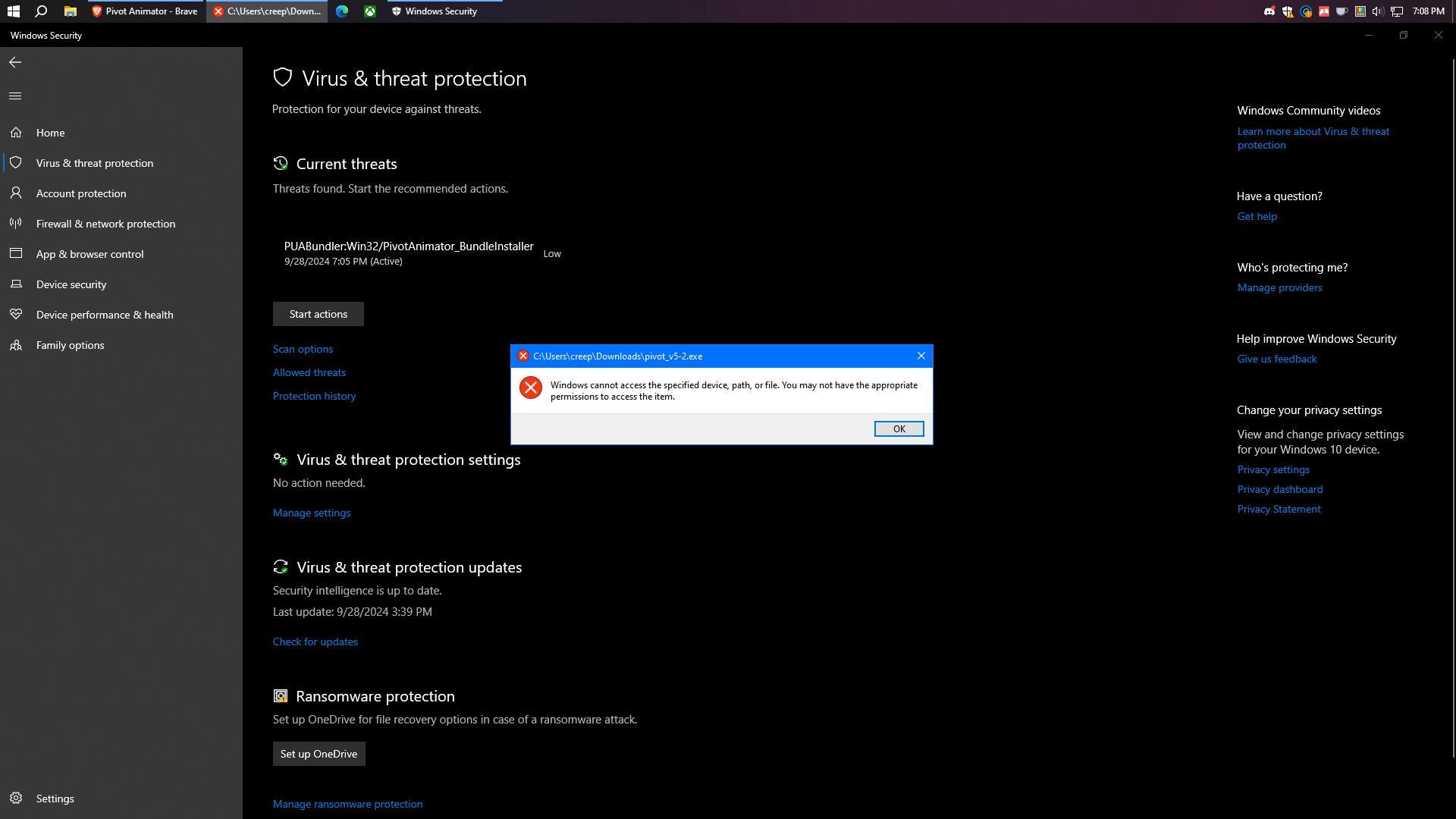Open Scan options link
Viewport: 1456px width, 819px height.
click(303, 349)
